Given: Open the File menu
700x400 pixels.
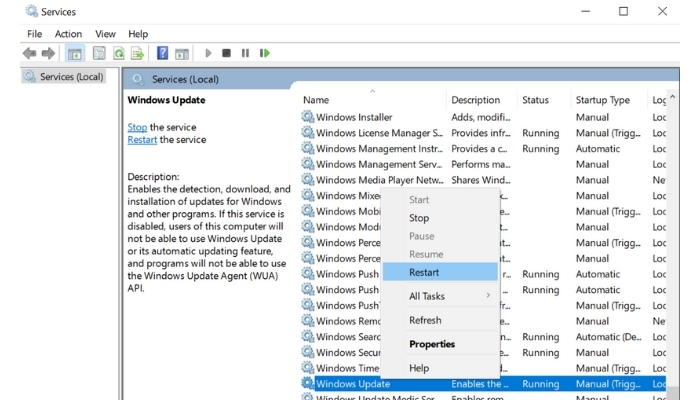Looking at the screenshot, I should [34, 34].
